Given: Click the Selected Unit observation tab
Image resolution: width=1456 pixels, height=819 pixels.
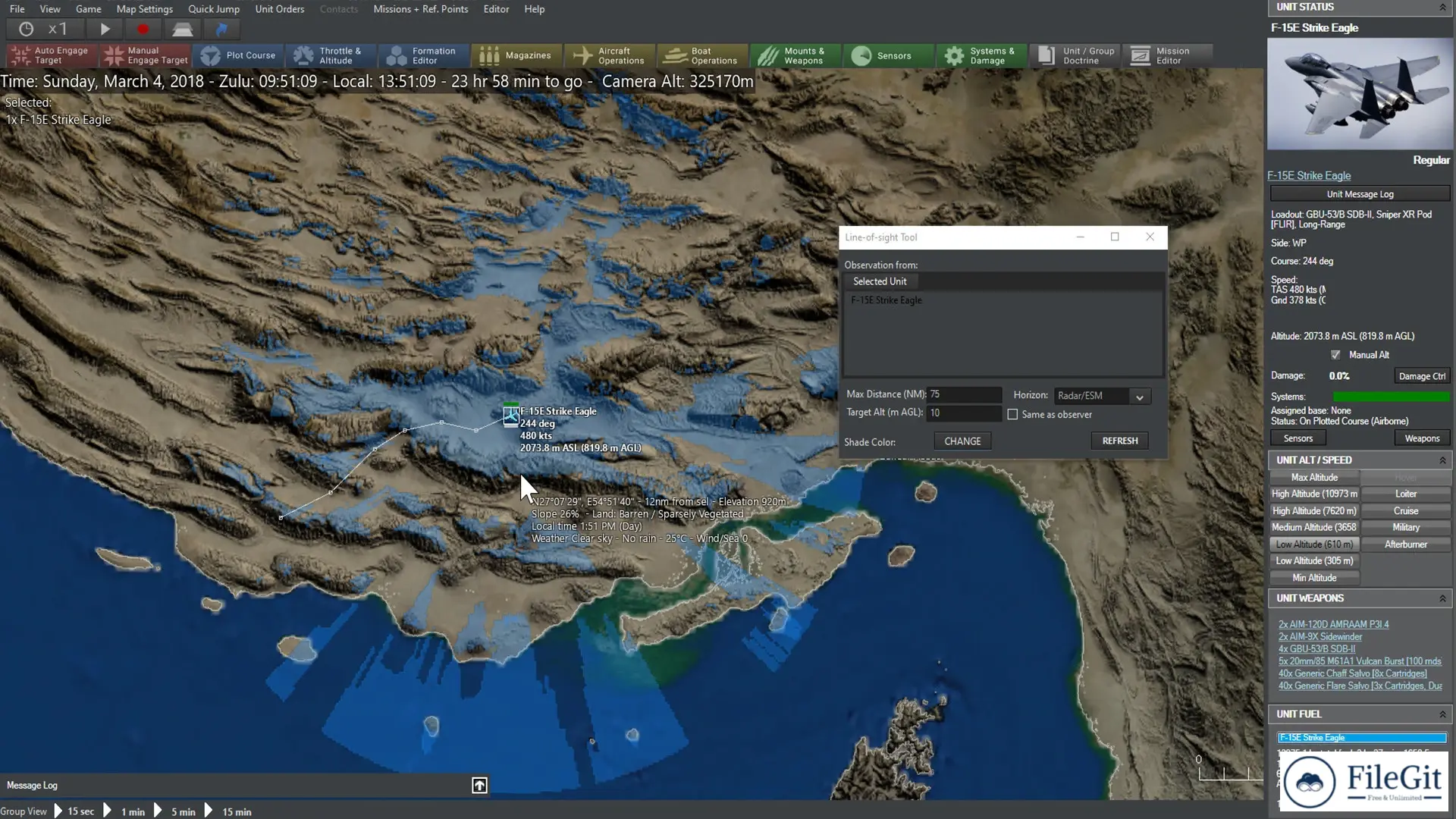Looking at the screenshot, I should [x=880, y=281].
